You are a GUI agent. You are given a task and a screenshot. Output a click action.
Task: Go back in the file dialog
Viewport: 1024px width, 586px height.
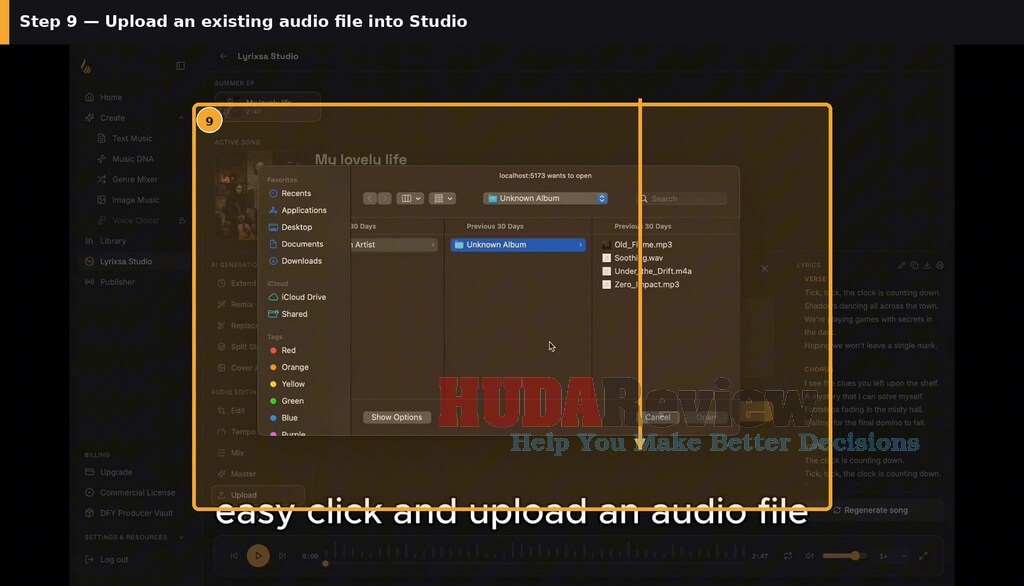click(x=370, y=199)
